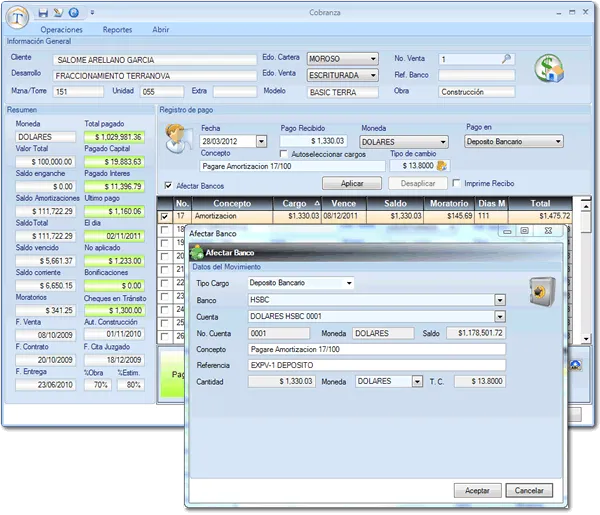The width and height of the screenshot is (600, 515).
Task: Sort grid by the Concepto column header
Action: (232, 204)
